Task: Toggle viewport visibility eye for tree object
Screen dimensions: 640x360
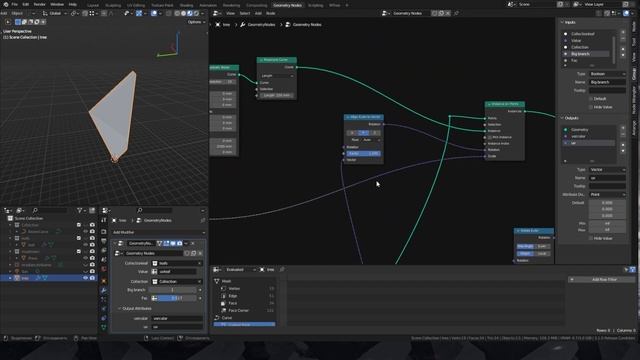Action: [x=85, y=278]
